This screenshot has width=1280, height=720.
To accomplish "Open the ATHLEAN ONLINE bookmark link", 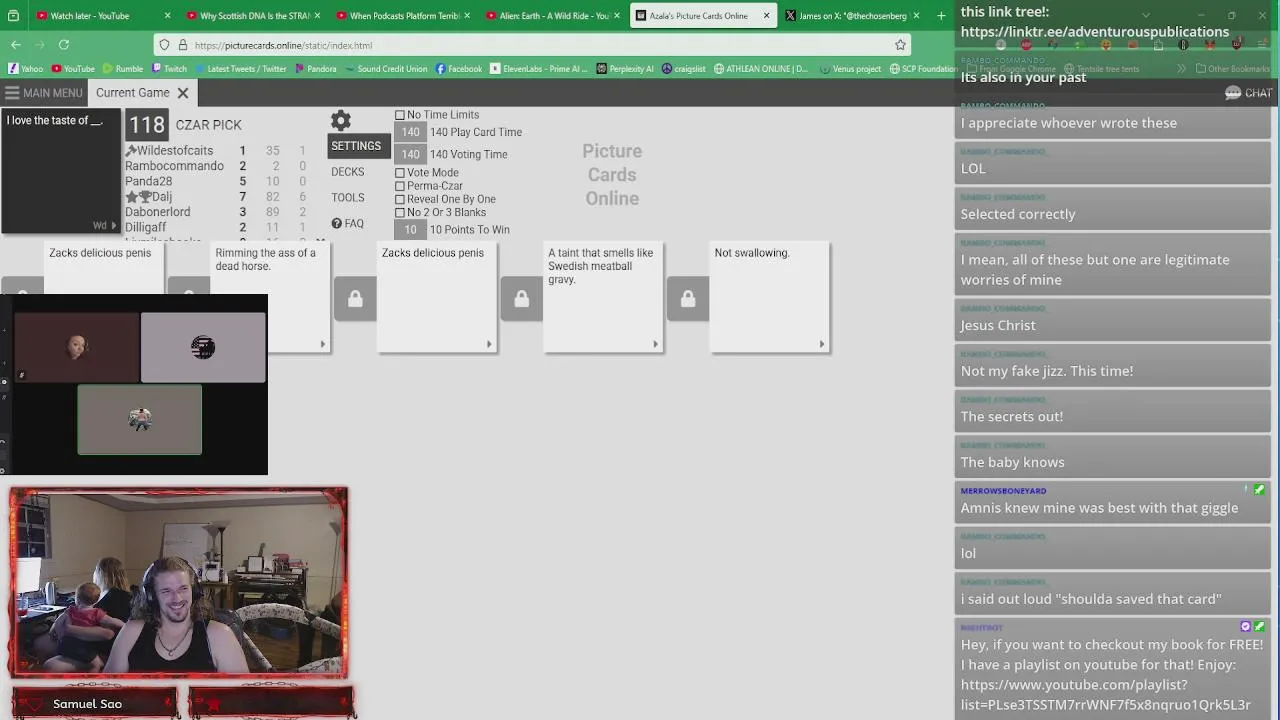I will [760, 69].
